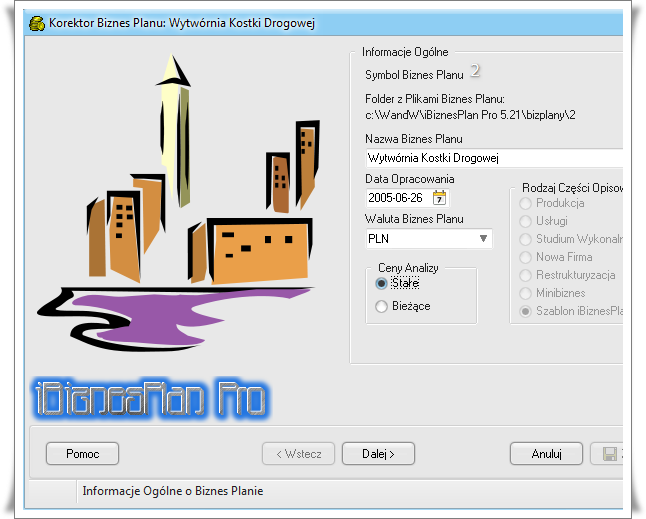Click the app icon in the title bar
This screenshot has height=519, width=646.
pos(36,23)
